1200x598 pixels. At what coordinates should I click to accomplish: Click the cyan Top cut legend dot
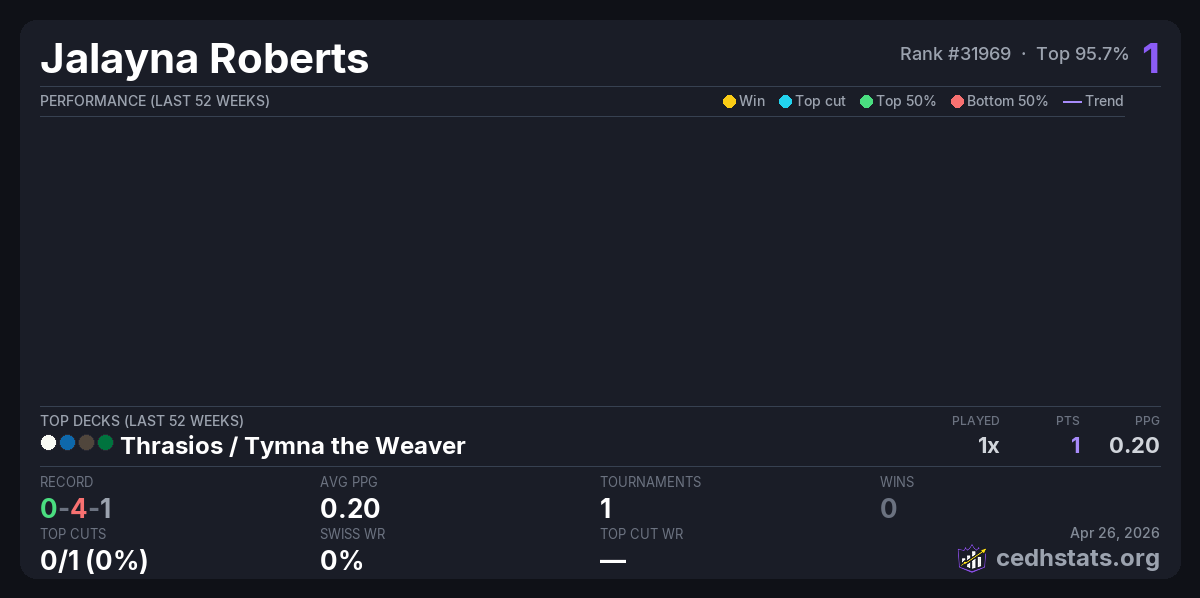click(x=785, y=101)
